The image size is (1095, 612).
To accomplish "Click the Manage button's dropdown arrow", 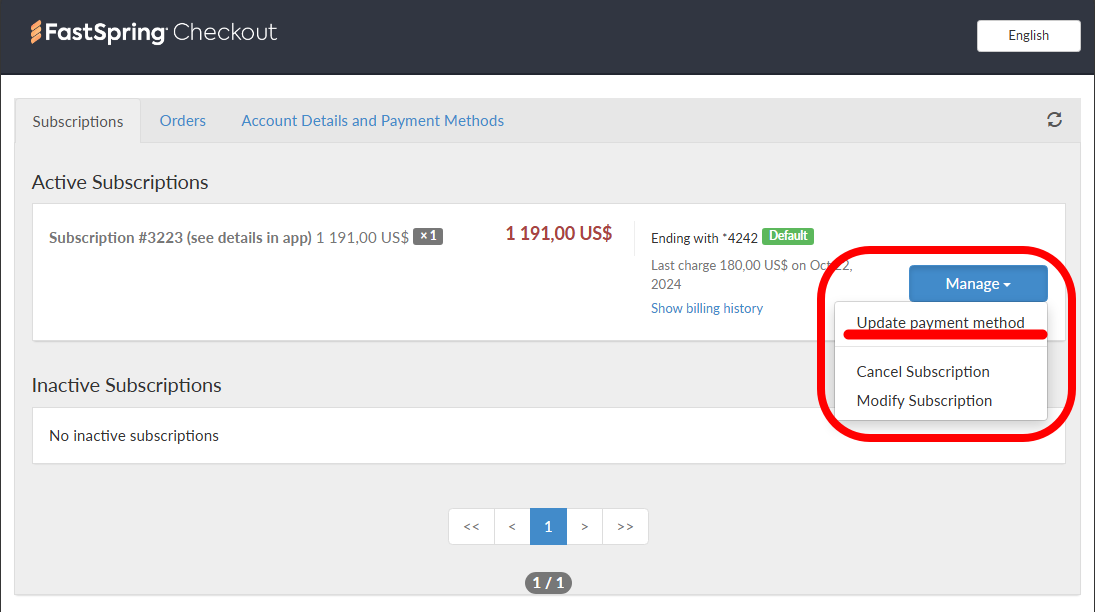I will pyautogui.click(x=1006, y=284).
